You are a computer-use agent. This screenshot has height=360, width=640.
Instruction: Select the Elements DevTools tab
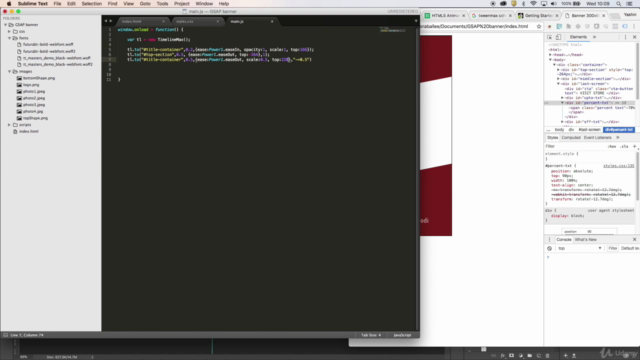(x=578, y=37)
